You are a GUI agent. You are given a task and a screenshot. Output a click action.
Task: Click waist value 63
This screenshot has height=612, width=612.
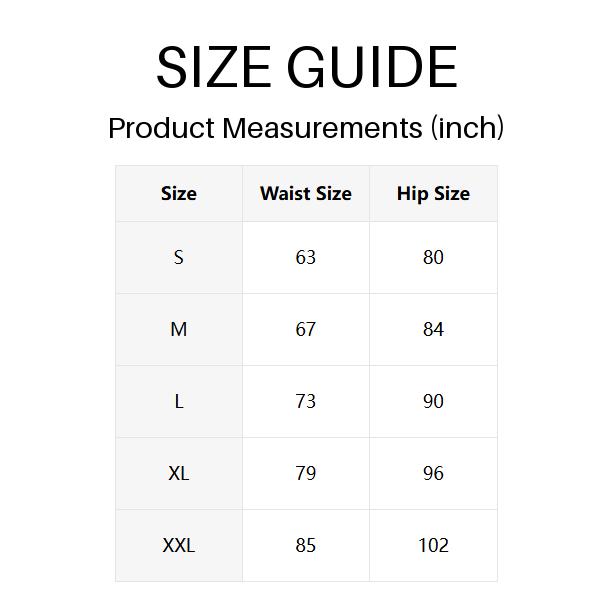306,258
